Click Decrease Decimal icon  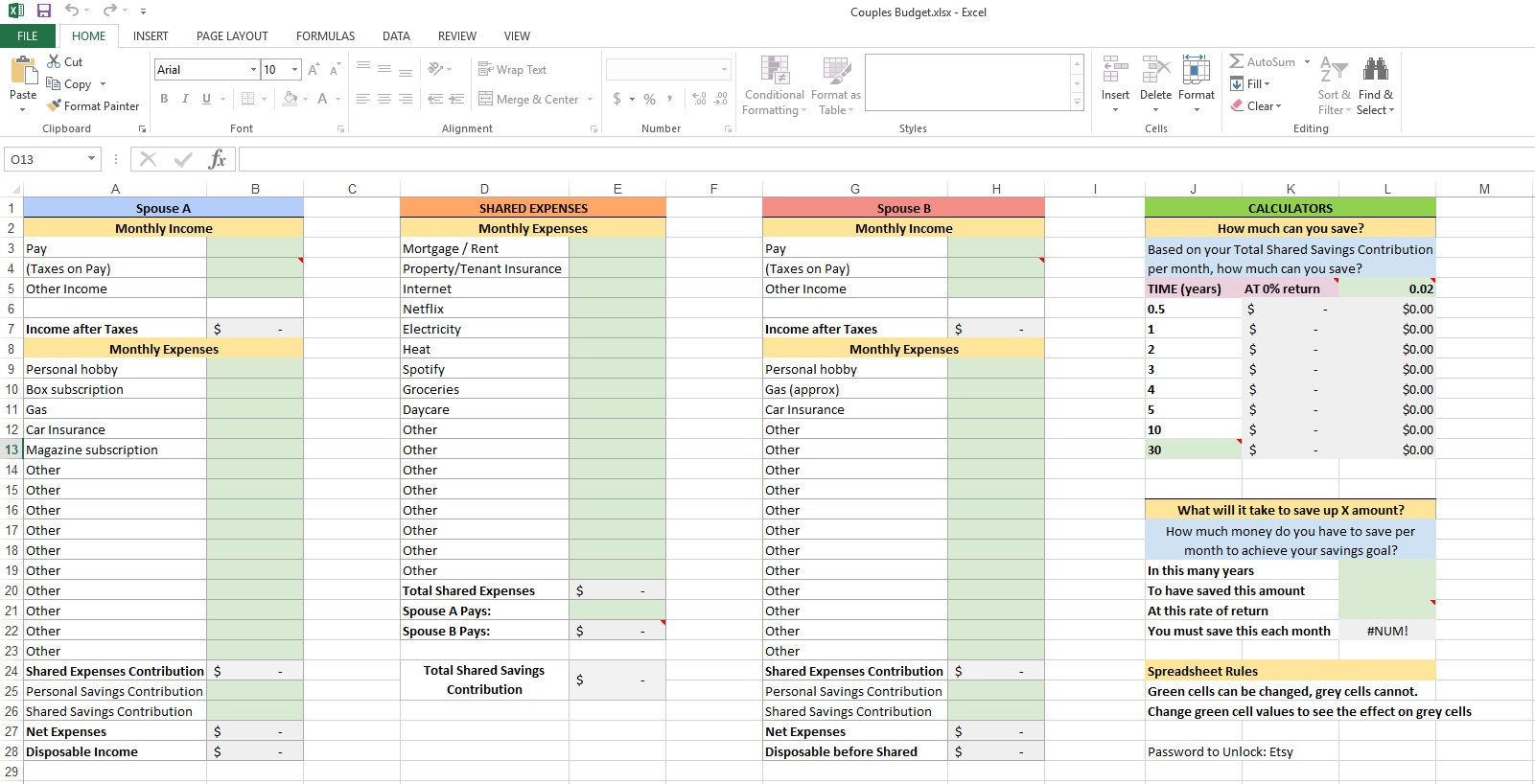point(721,99)
